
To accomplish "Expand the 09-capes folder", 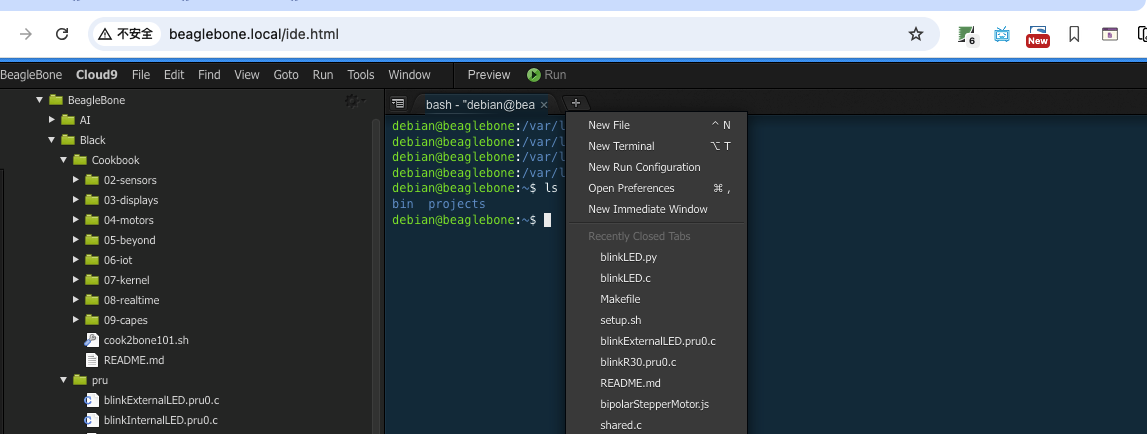I will [x=76, y=320].
